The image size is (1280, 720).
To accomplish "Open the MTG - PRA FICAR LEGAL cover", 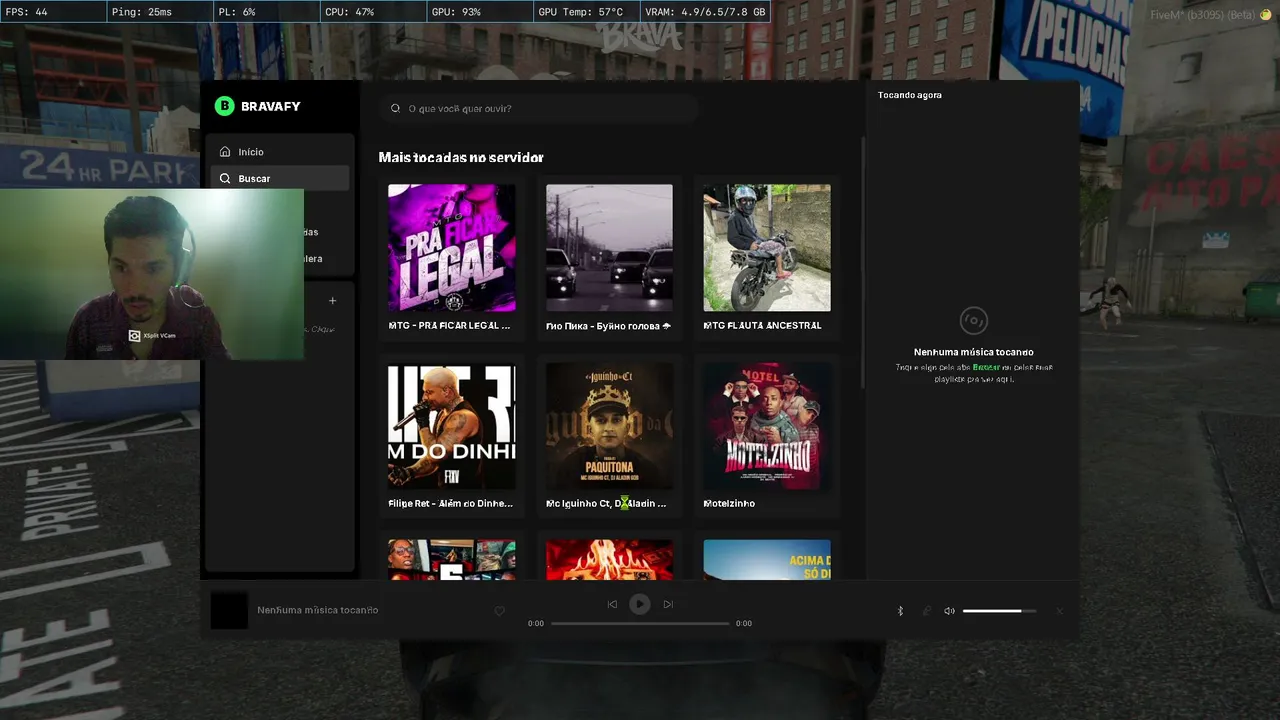I will (x=452, y=248).
